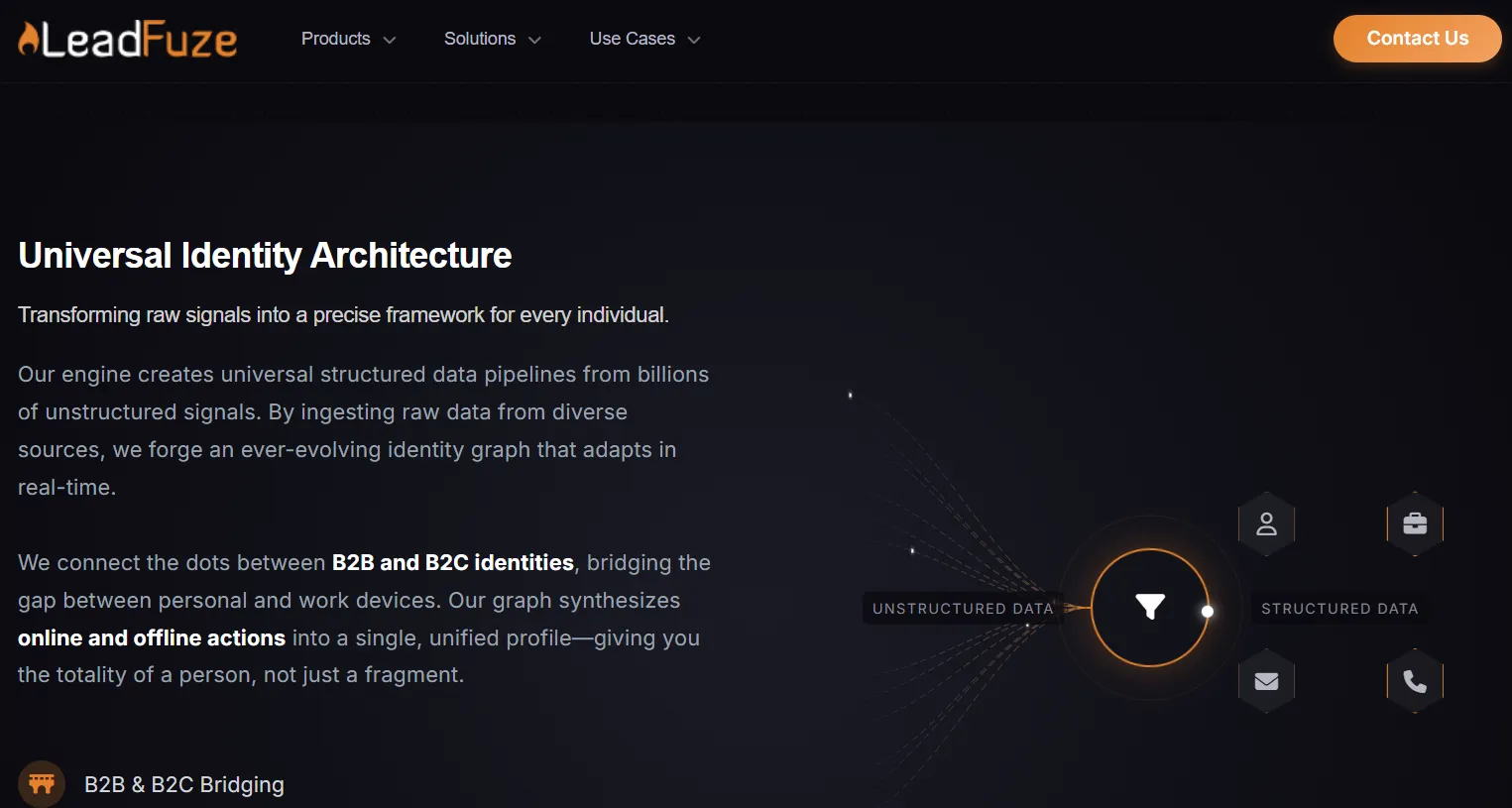
Task: Click the orange node dot on the circle's edge
Action: (x=1208, y=612)
